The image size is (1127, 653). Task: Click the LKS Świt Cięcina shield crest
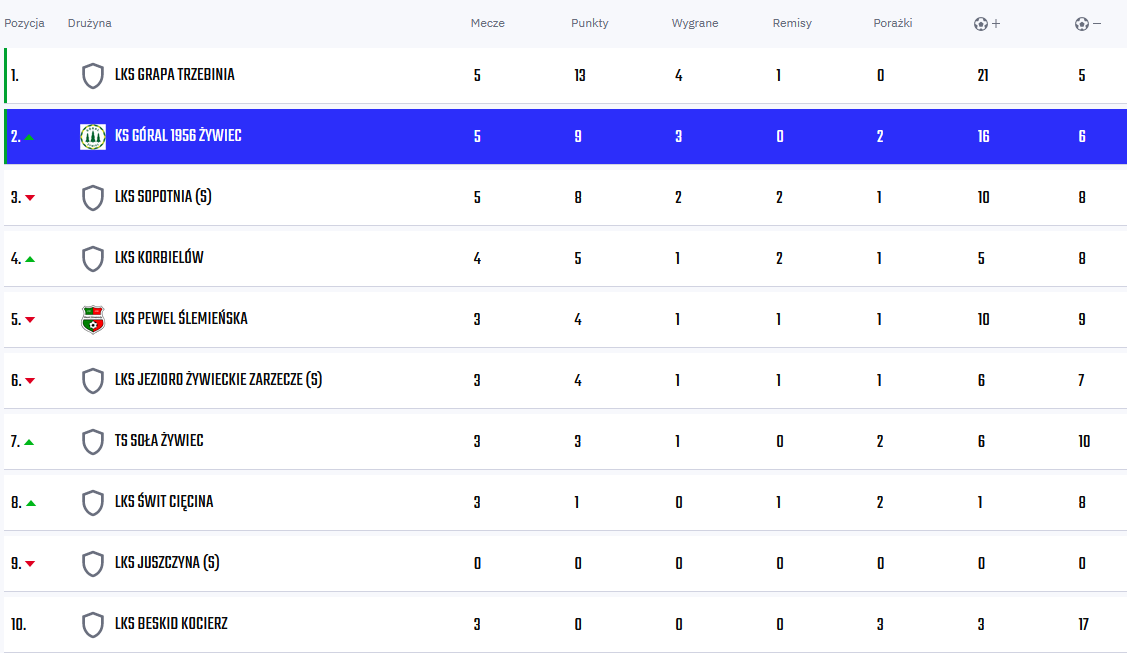coord(93,503)
